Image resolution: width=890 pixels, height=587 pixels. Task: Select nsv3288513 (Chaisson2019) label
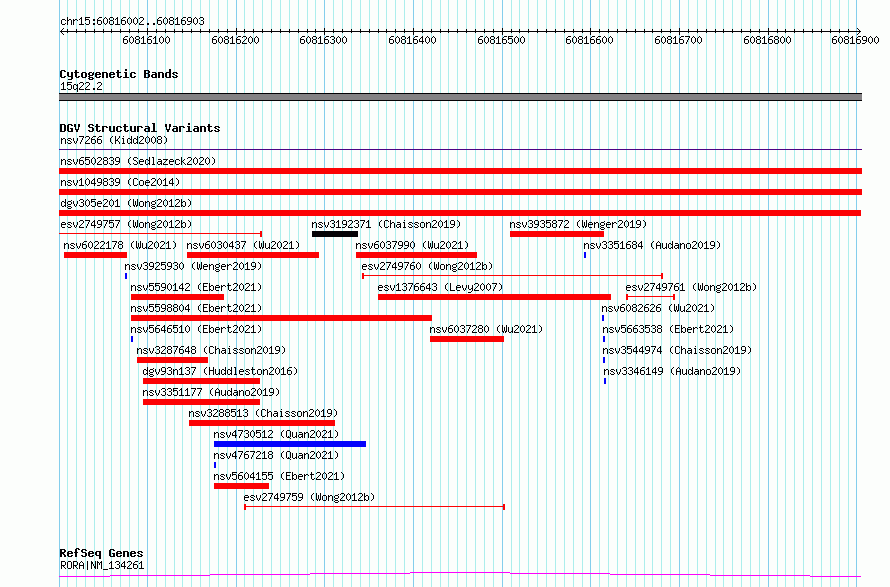(263, 413)
